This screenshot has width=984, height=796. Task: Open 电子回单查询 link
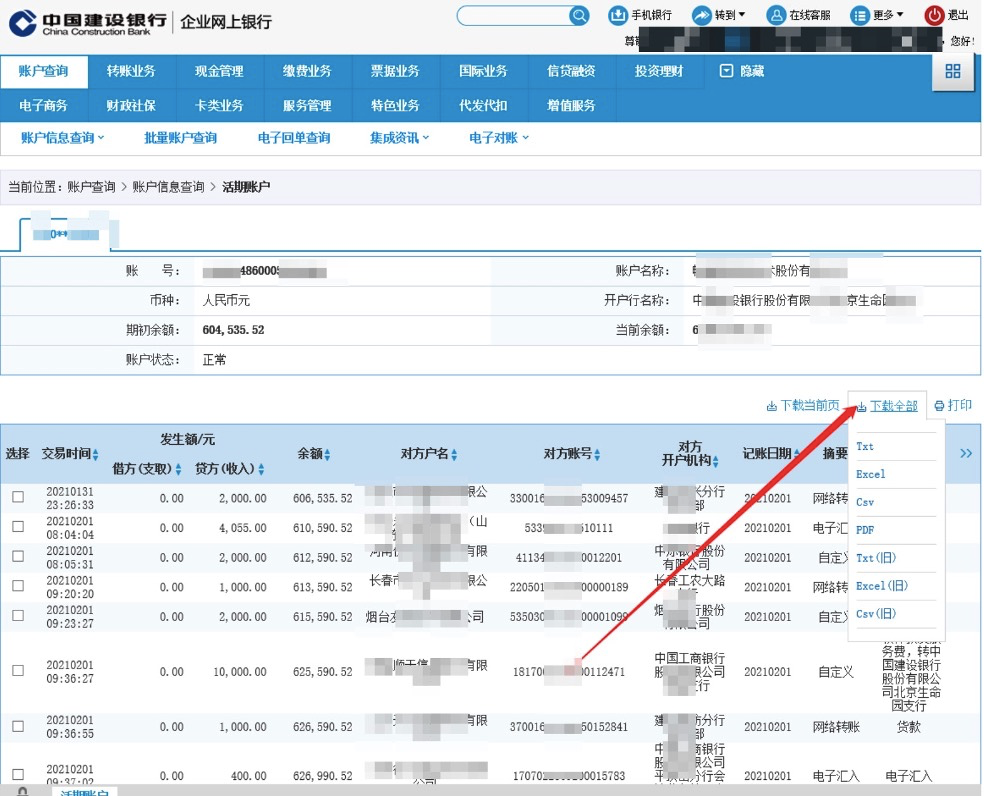click(294, 137)
